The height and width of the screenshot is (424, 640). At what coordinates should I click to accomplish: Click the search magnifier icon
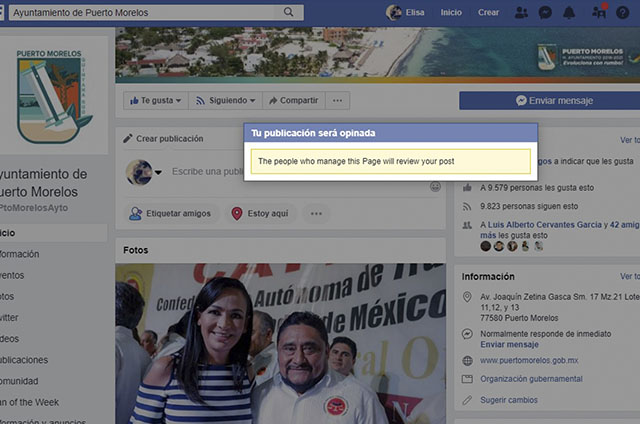[289, 12]
